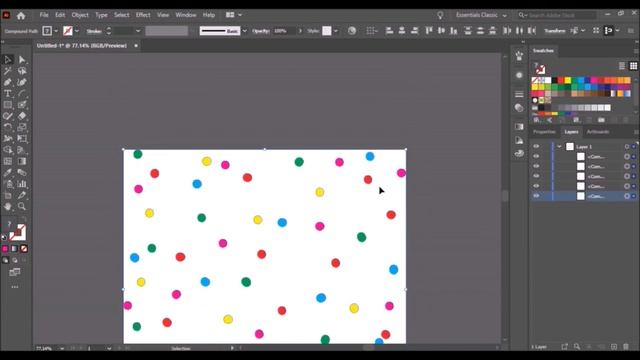Open the stroke color dropdown in control bar

[x=77, y=31]
